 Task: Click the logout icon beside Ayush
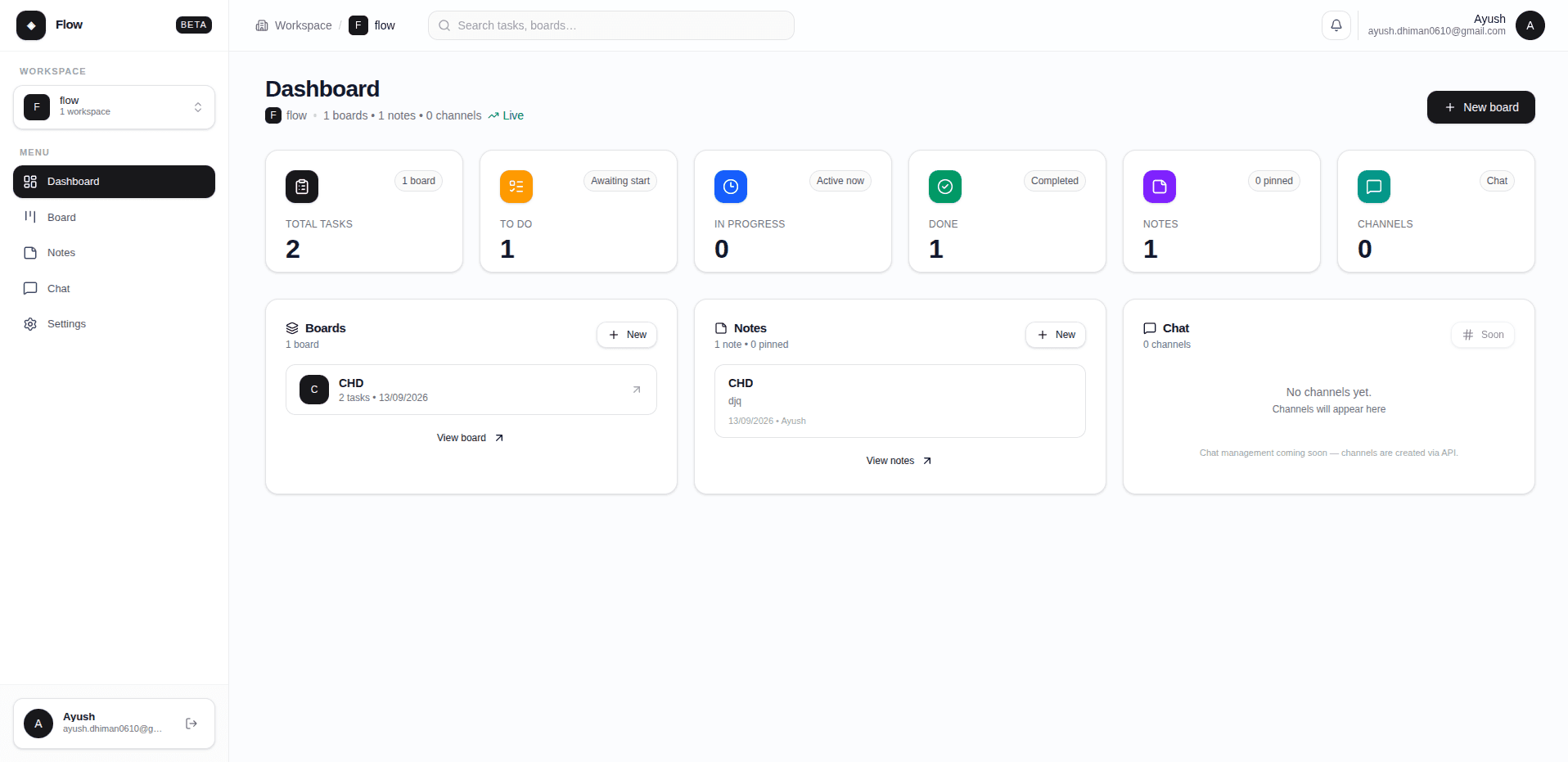[x=191, y=724]
